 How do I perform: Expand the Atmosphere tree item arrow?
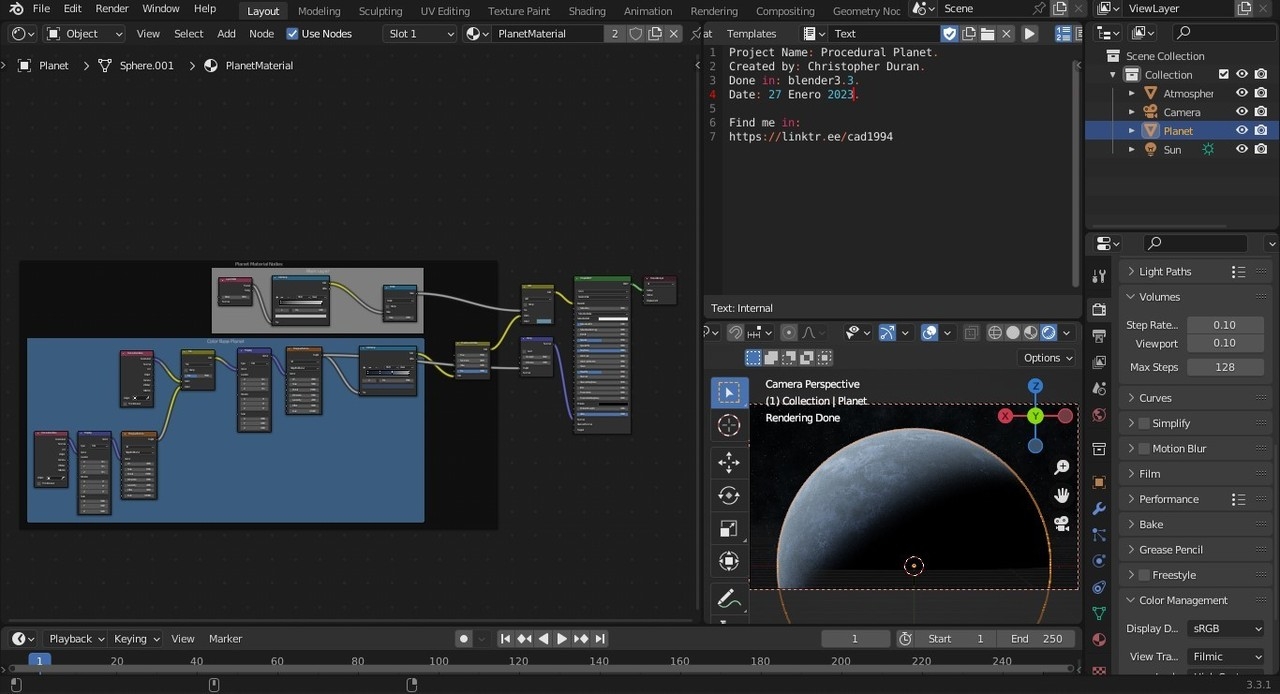tap(1132, 93)
